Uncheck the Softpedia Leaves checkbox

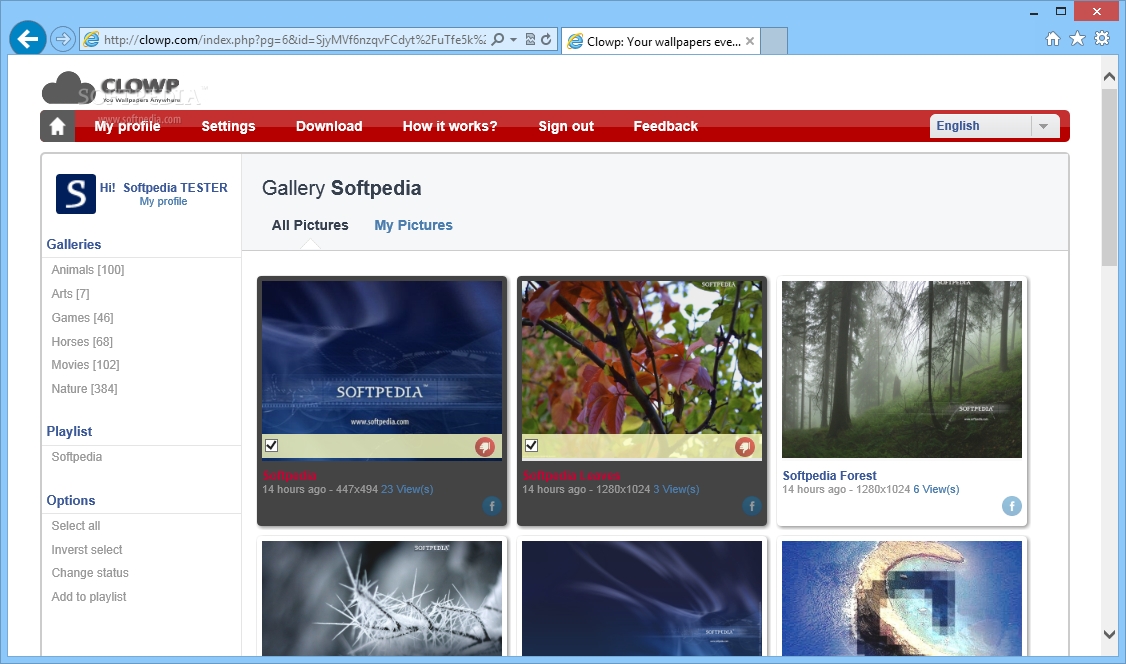tap(531, 446)
